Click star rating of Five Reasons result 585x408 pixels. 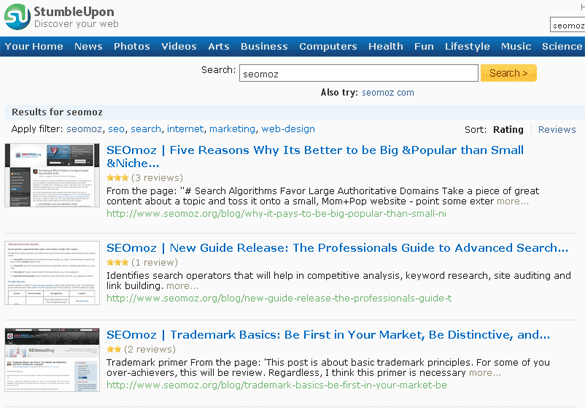pyautogui.click(x=117, y=178)
